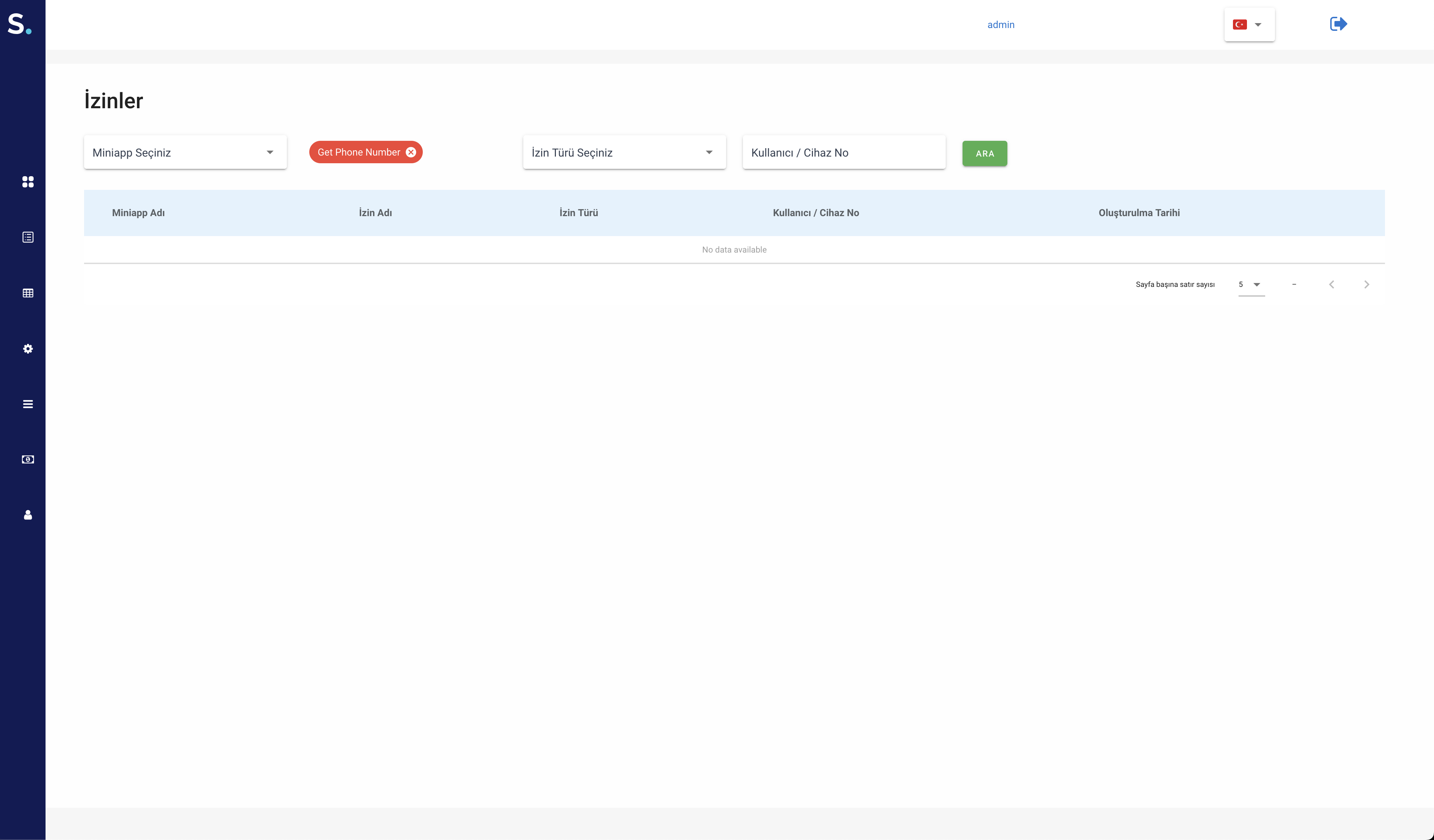Sort by Oluşturulma Tarihi column header
Viewport: 1434px width, 840px height.
(1139, 213)
